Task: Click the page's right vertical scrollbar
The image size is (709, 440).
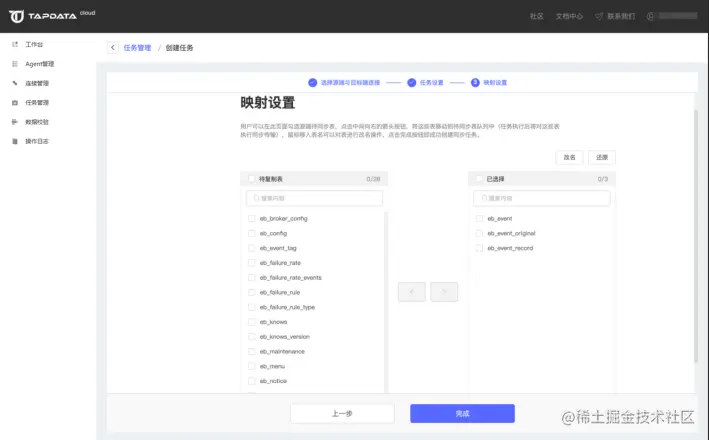Action: pos(696,230)
